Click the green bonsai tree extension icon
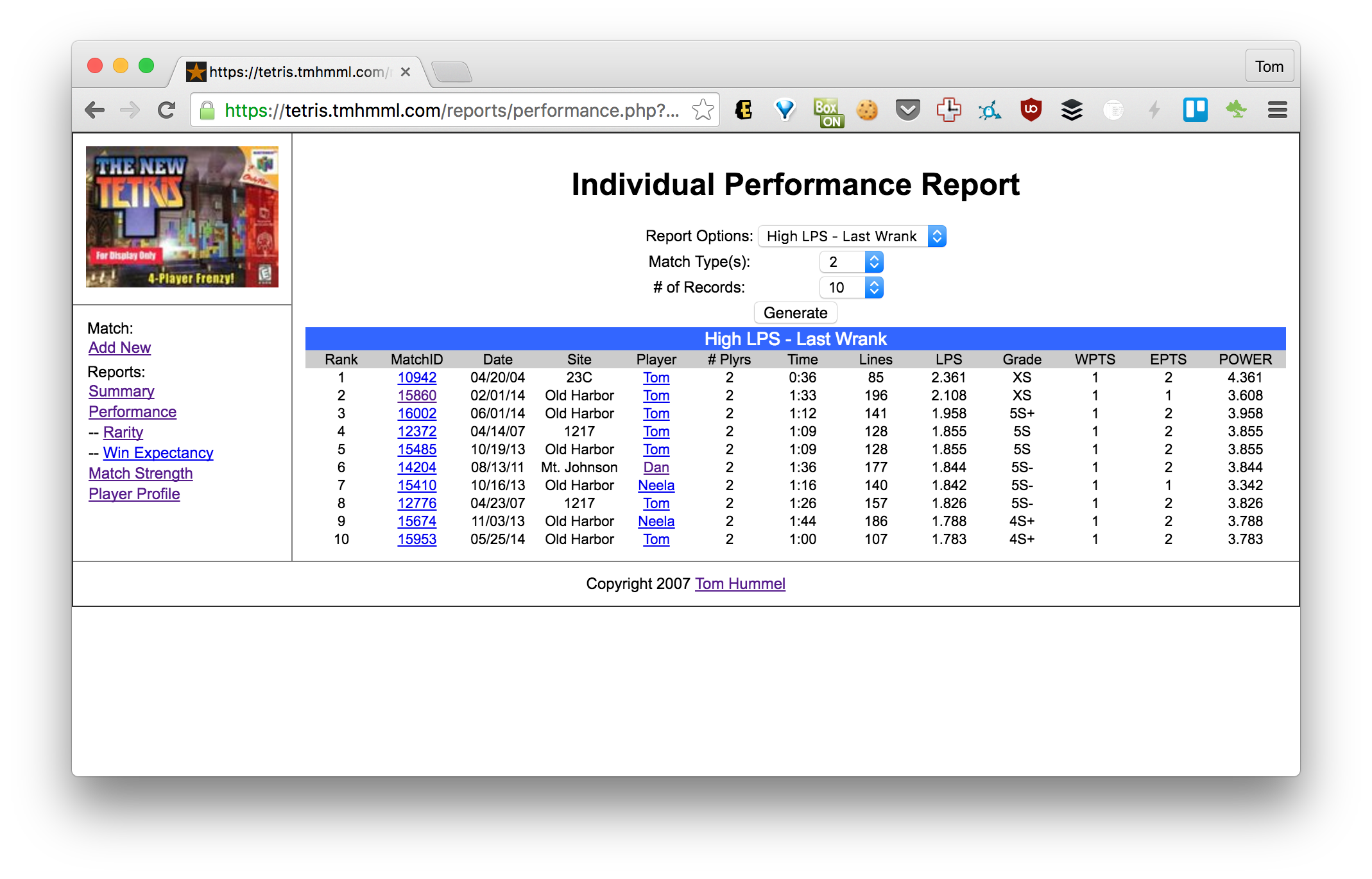The width and height of the screenshot is (1372, 879). pyautogui.click(x=1236, y=110)
